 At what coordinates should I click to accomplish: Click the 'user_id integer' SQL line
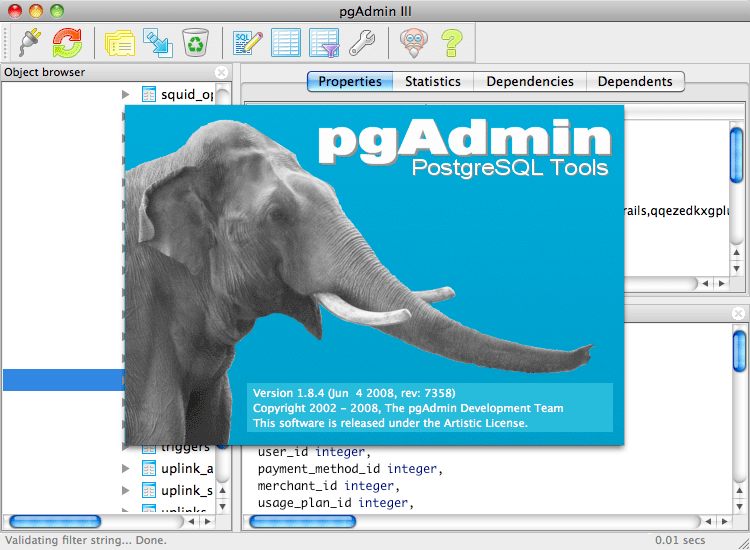point(314,452)
